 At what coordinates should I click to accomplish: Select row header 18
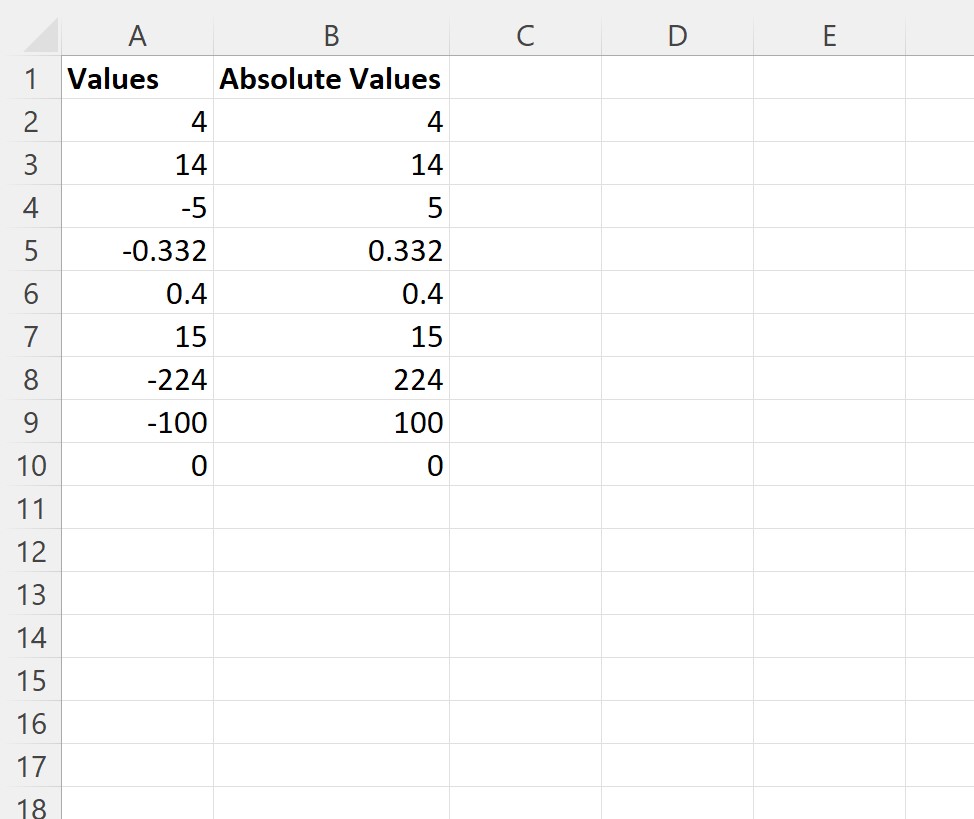[x=32, y=806]
